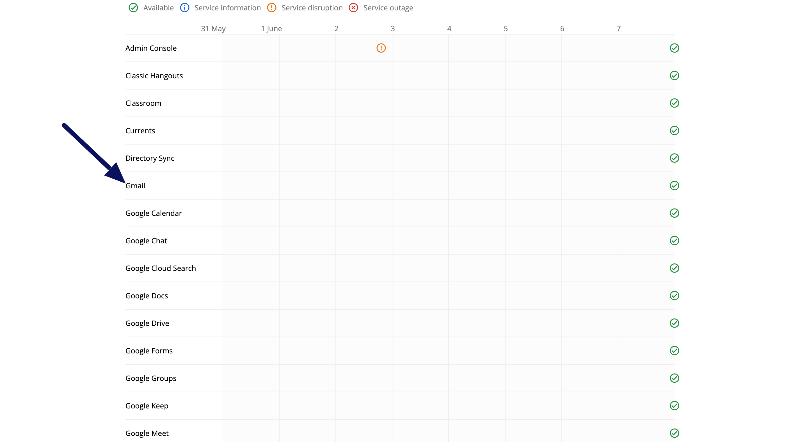This screenshot has height=442, width=800.
Task: Click the Google Keep available status checkmark
Action: (674, 406)
